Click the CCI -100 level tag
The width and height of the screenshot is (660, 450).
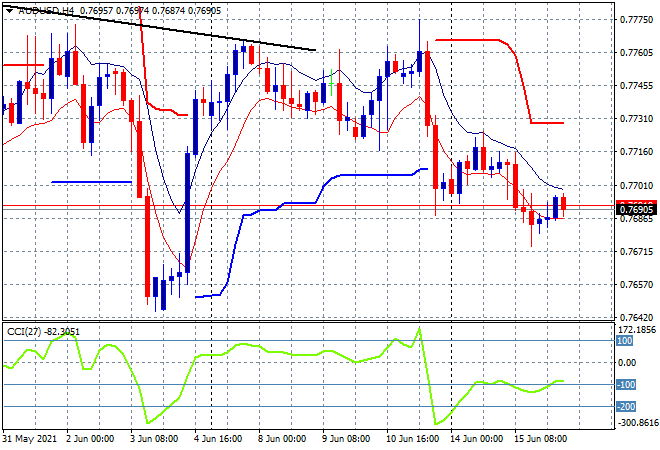coord(626,384)
